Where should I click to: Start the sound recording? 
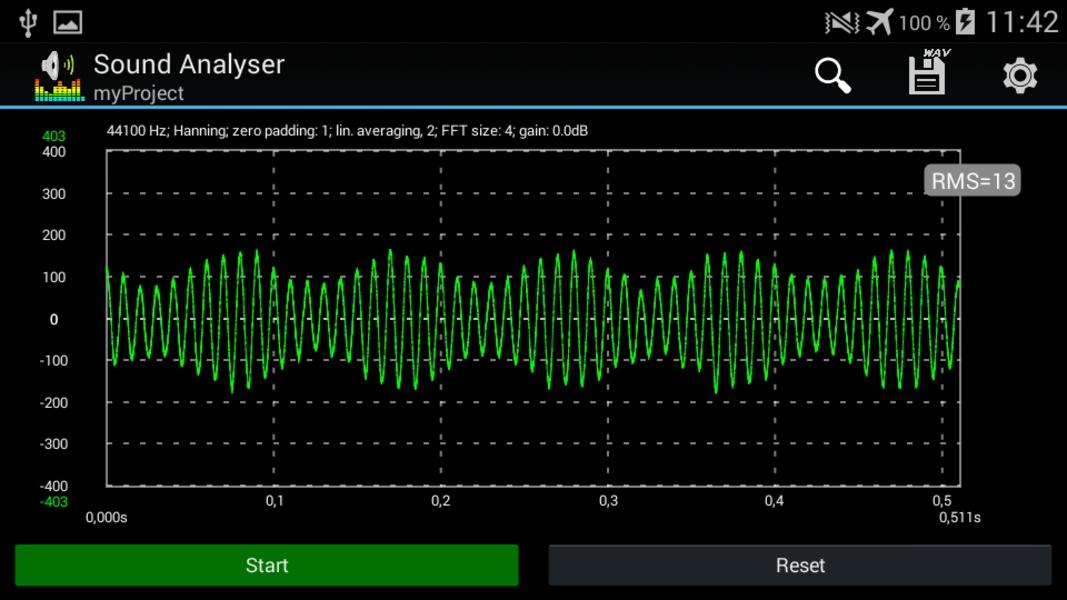pos(267,565)
